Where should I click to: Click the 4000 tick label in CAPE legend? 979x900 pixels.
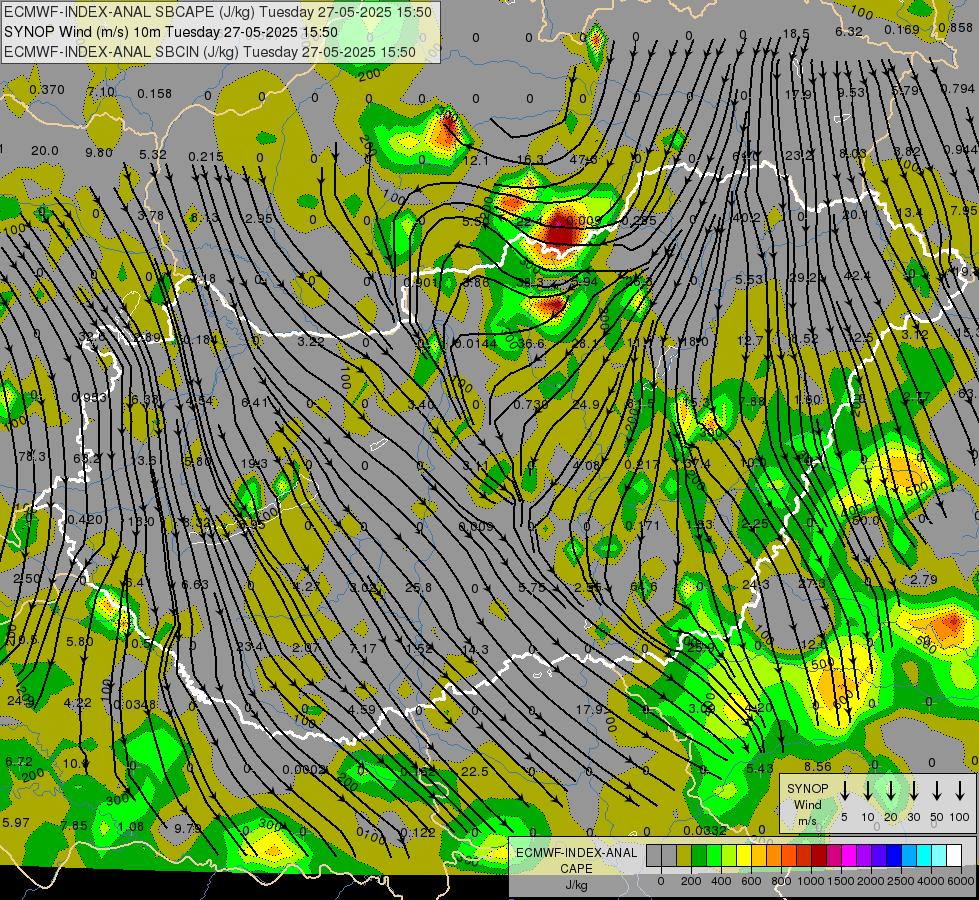coord(931,881)
